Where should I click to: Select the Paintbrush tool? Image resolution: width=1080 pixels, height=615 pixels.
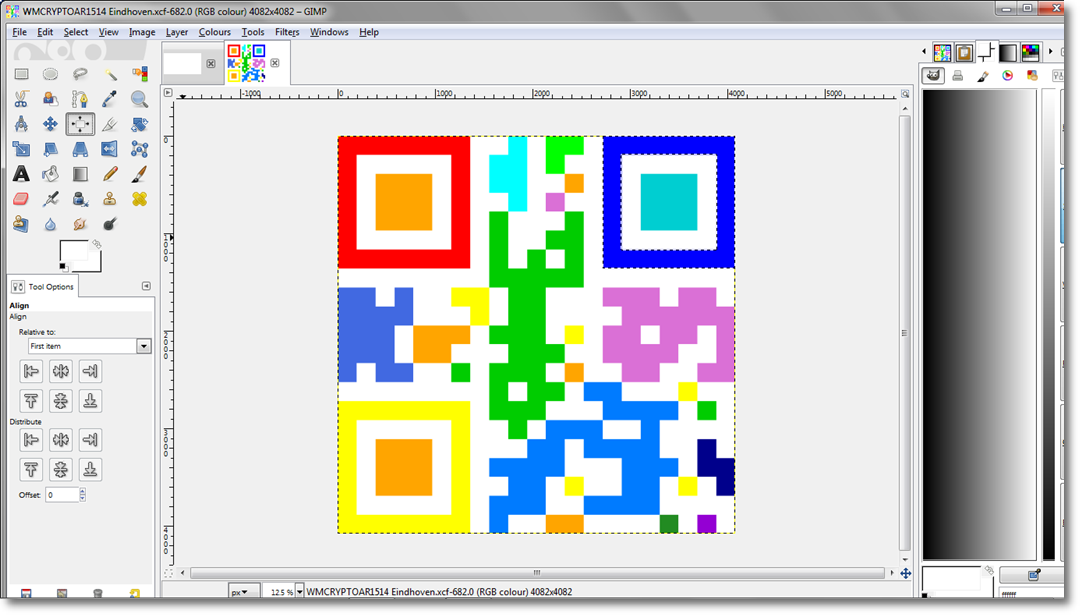pos(139,174)
